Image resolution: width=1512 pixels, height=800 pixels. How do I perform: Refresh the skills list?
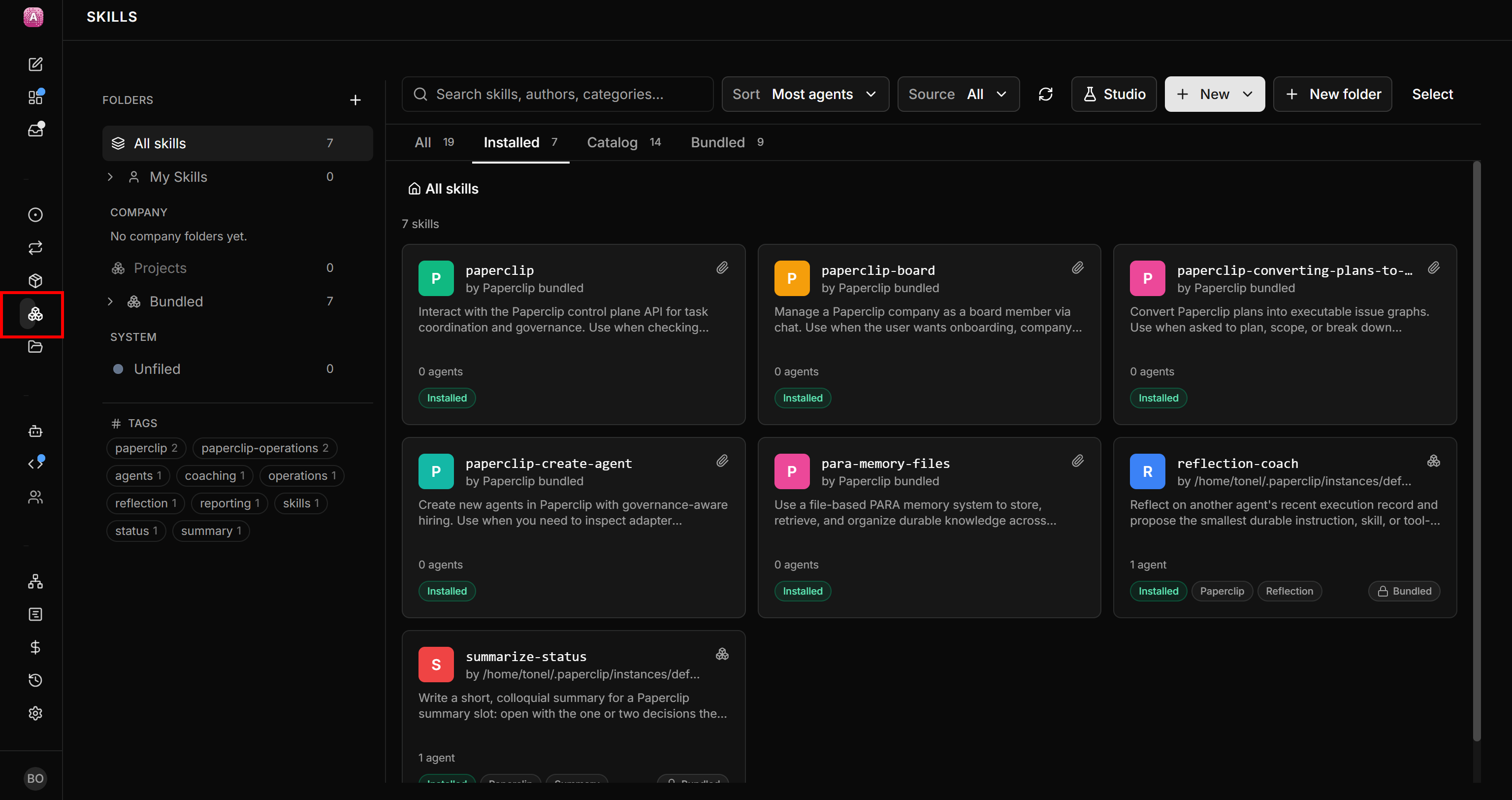point(1045,94)
